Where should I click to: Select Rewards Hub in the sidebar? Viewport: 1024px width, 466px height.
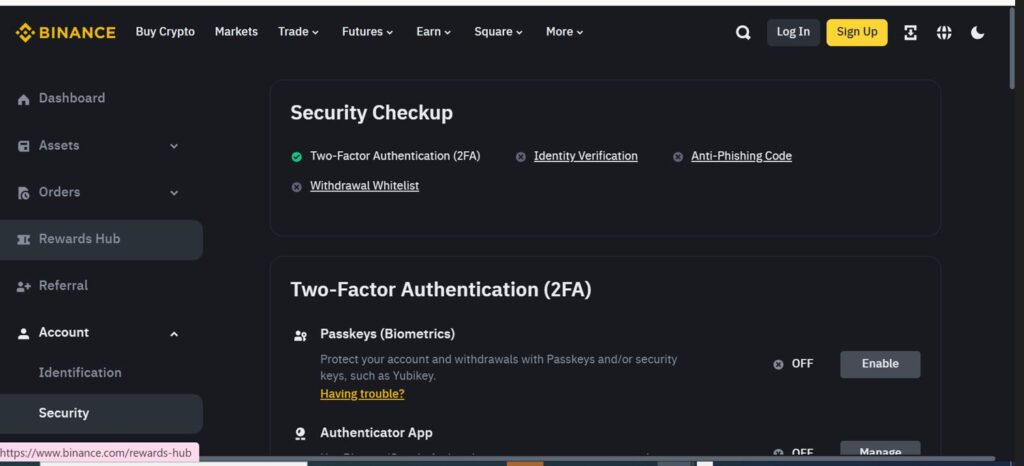pyautogui.click(x=101, y=240)
